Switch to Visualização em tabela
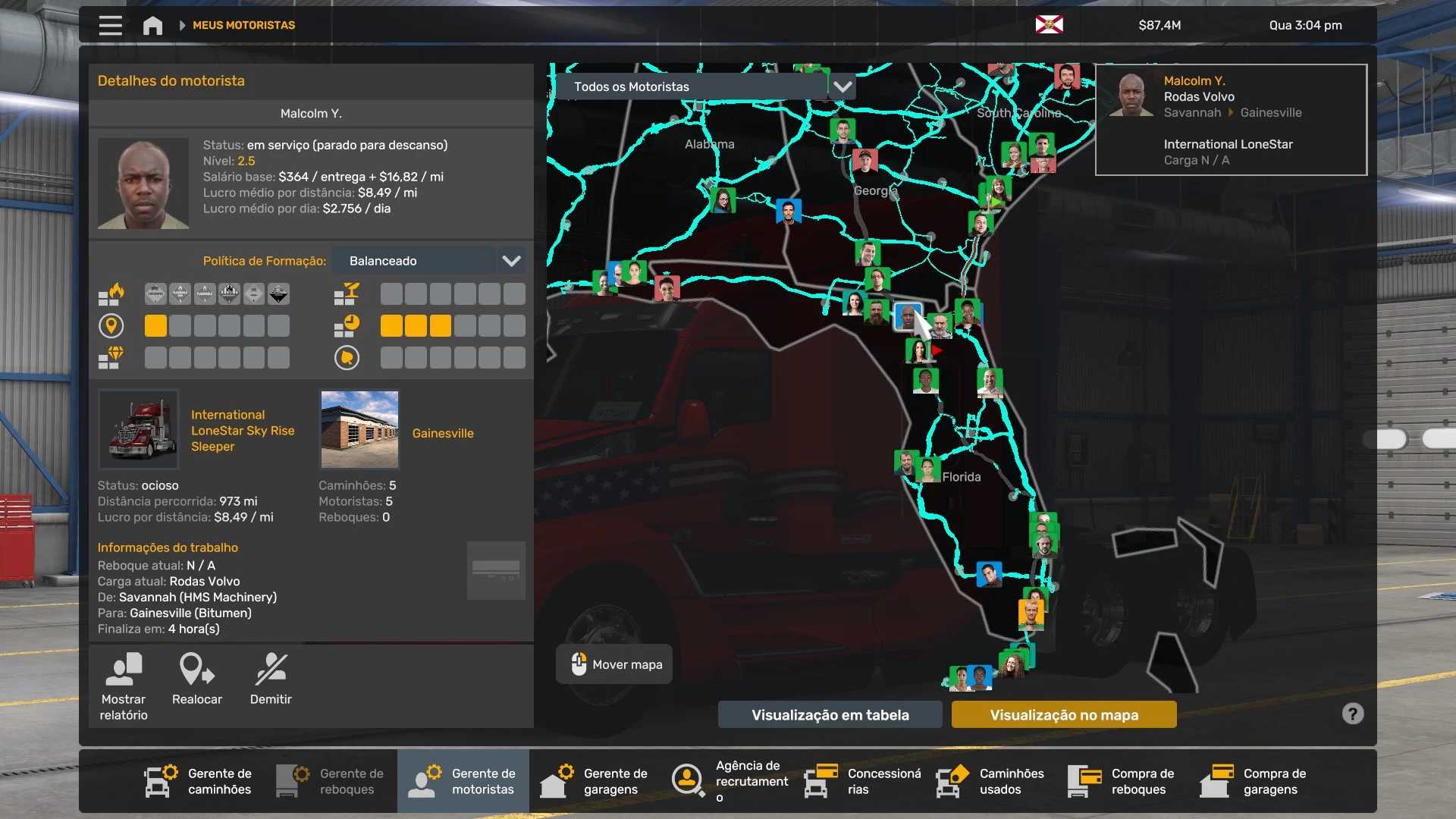The width and height of the screenshot is (1456, 819). pyautogui.click(x=830, y=714)
